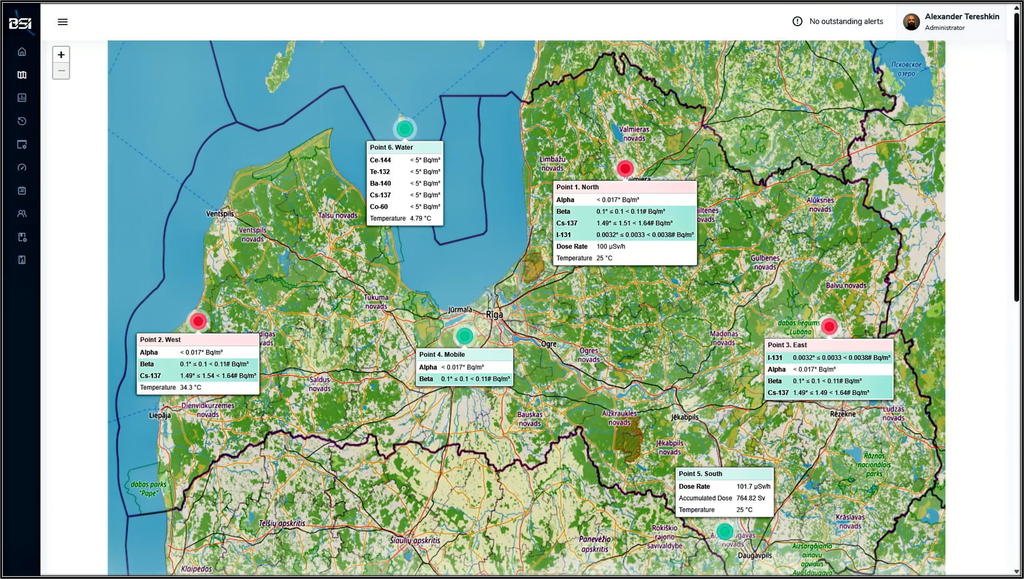Open the History clock icon in sidebar
The width and height of the screenshot is (1024, 579).
coord(22,121)
